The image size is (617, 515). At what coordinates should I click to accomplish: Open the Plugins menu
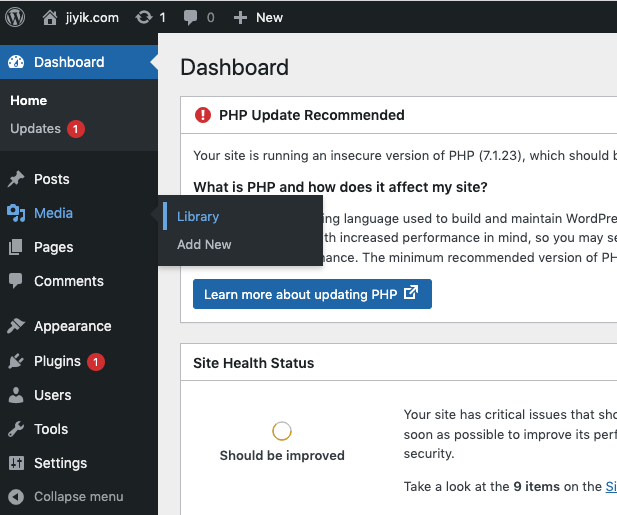[57, 361]
